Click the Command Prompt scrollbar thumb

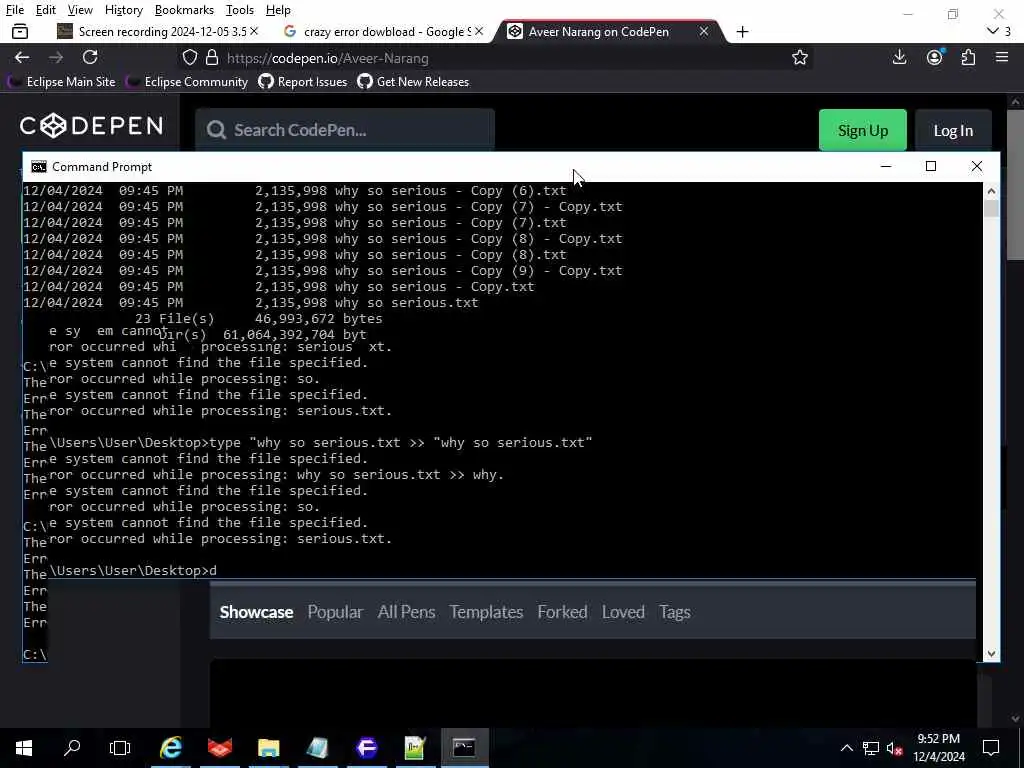pyautogui.click(x=991, y=209)
